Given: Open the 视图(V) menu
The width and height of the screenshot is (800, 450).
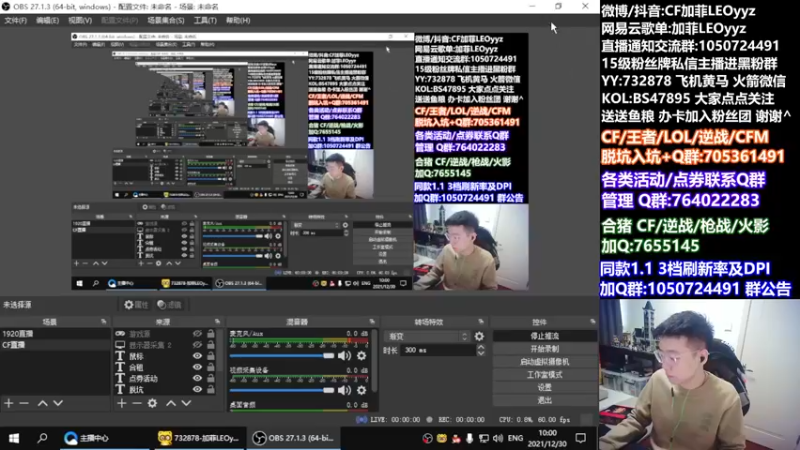Looking at the screenshot, I should pos(80,20).
